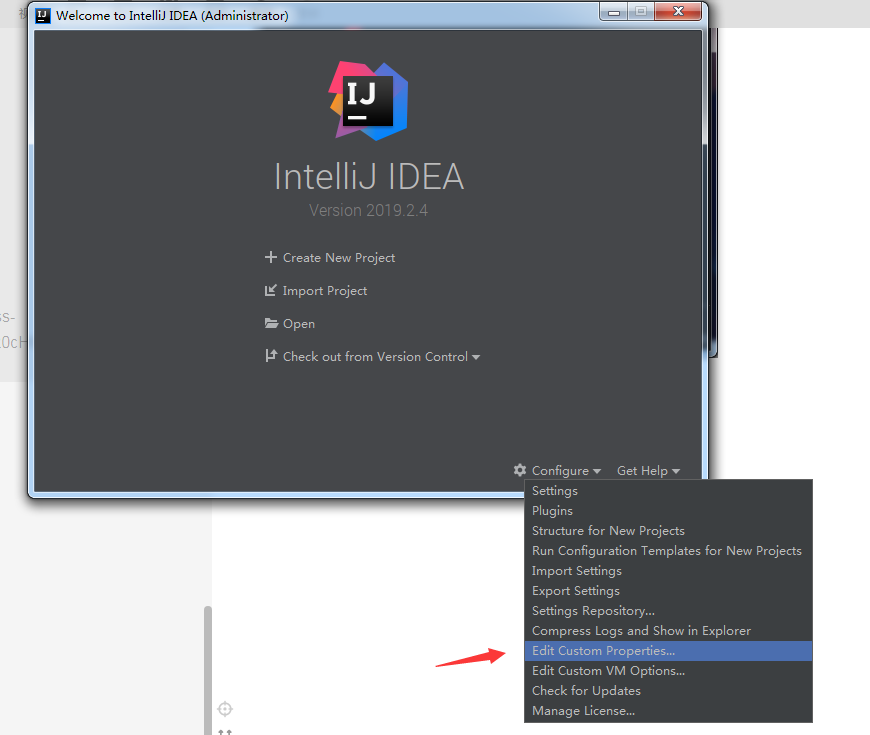Click the Check out from Version Control icon

pyautogui.click(x=271, y=356)
